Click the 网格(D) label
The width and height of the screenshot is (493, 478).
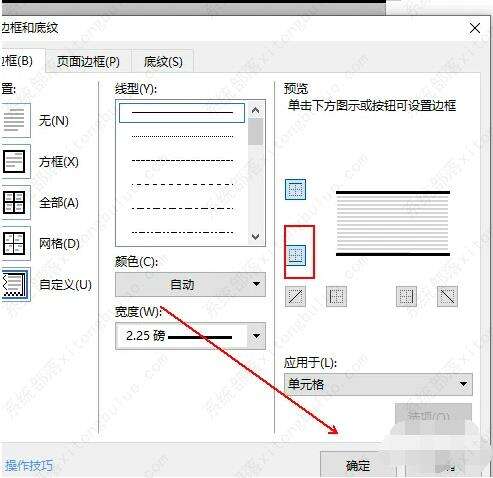click(59, 244)
